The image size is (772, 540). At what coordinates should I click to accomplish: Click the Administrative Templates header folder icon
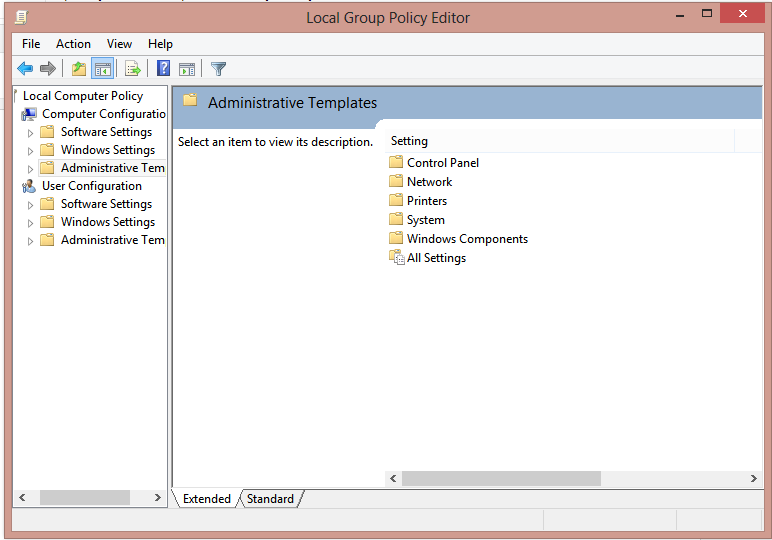190,101
